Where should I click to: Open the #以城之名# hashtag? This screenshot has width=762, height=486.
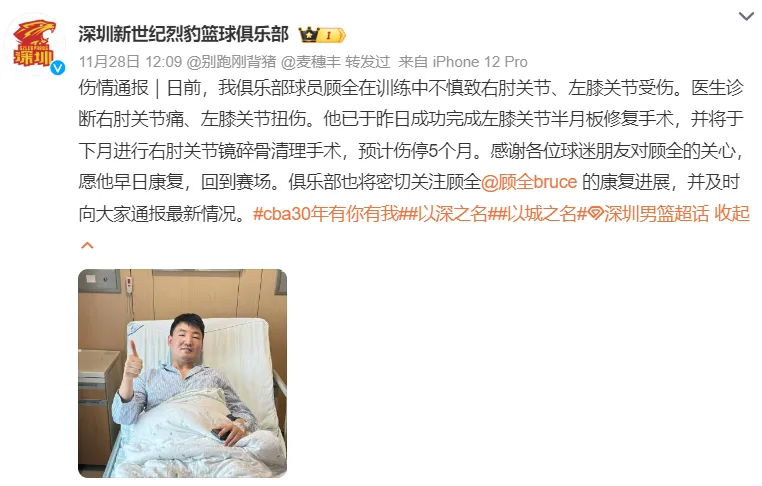[541, 213]
